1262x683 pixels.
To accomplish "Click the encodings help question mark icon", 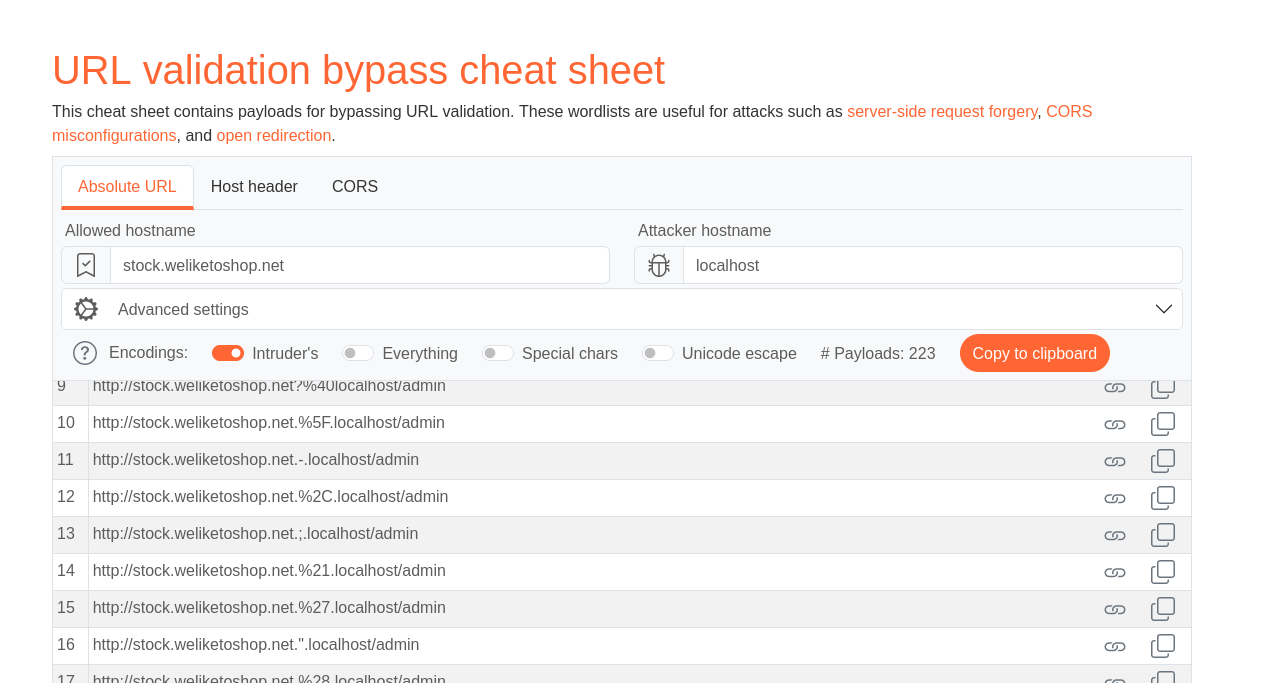I will click(85, 353).
